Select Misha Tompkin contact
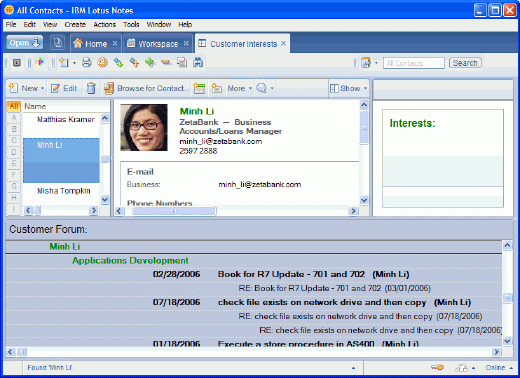This screenshot has height=378, width=520. [64, 191]
